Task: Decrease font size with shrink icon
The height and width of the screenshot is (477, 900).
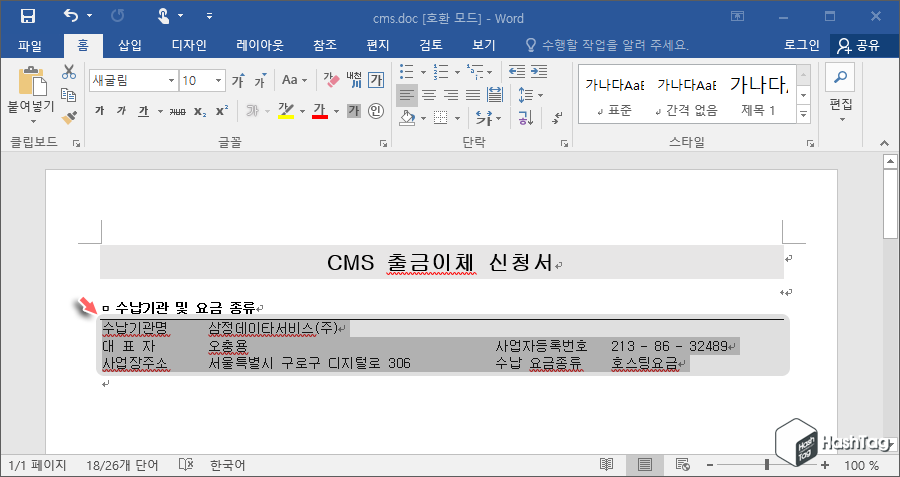Action: point(260,81)
